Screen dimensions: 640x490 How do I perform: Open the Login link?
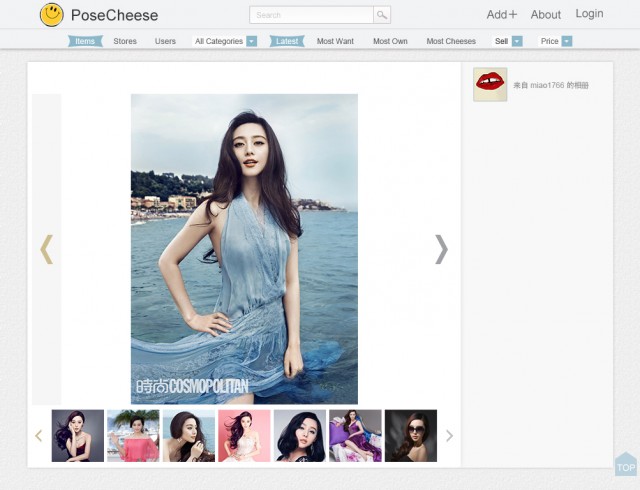pyautogui.click(x=589, y=14)
